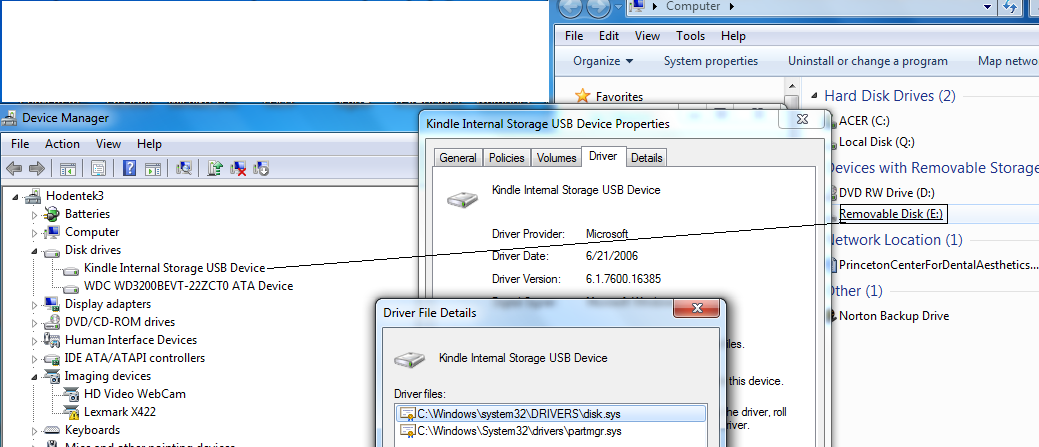This screenshot has width=1039, height=447.
Task: Open Device Manager Help menu
Action: [x=149, y=144]
